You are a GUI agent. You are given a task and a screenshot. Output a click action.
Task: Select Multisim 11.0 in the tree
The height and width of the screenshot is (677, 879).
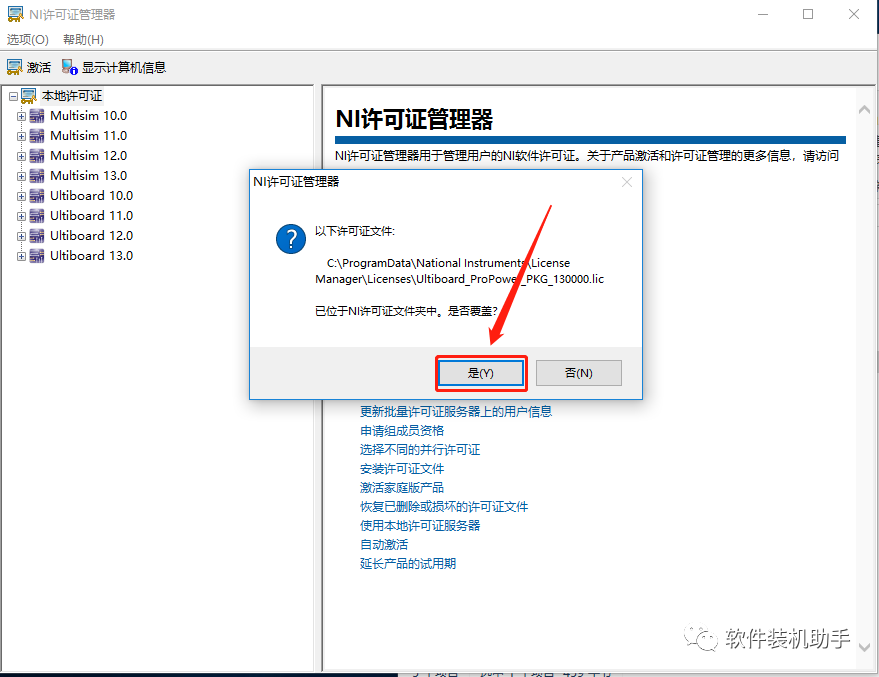[x=89, y=136]
